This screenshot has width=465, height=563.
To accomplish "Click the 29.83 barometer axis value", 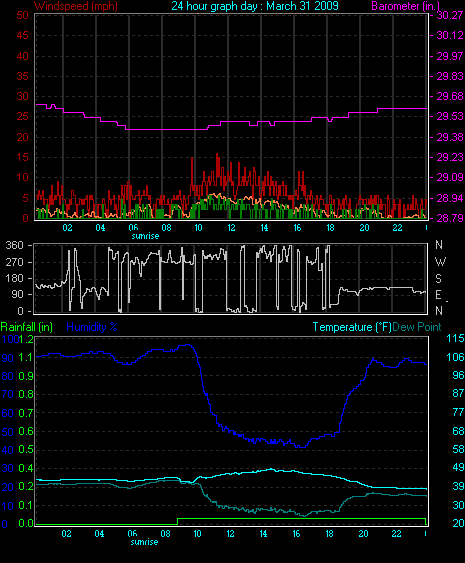I will pos(450,76).
